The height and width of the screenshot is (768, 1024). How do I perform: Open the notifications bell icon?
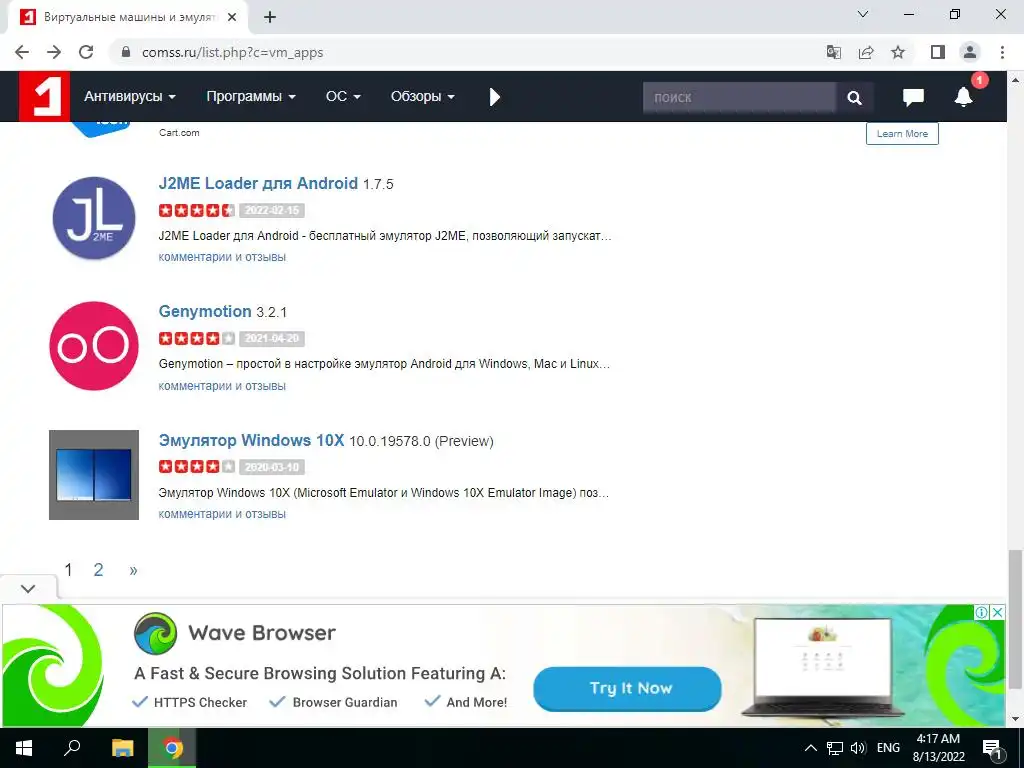coord(963,97)
